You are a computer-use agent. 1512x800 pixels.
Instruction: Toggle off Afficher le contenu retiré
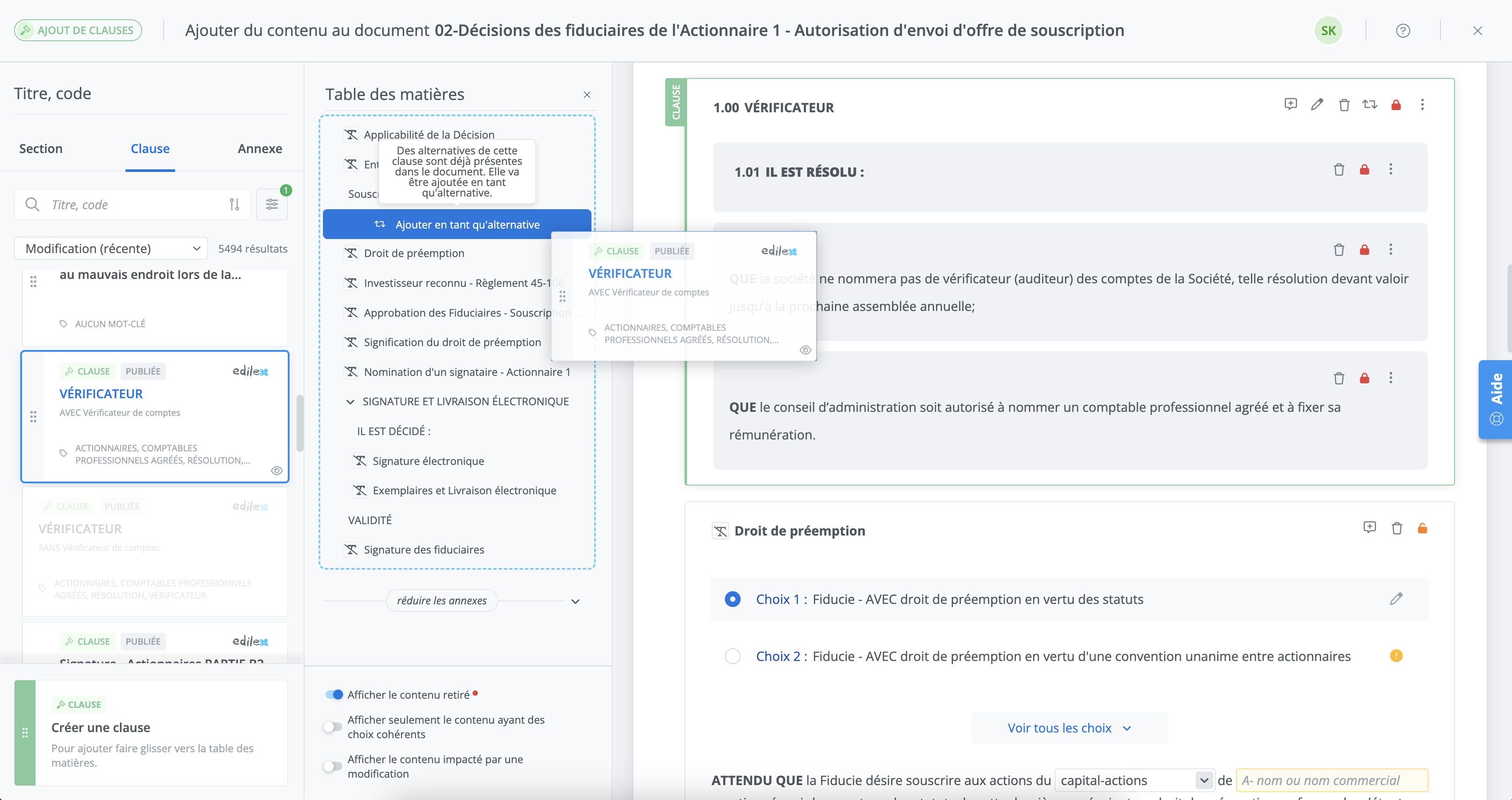334,694
